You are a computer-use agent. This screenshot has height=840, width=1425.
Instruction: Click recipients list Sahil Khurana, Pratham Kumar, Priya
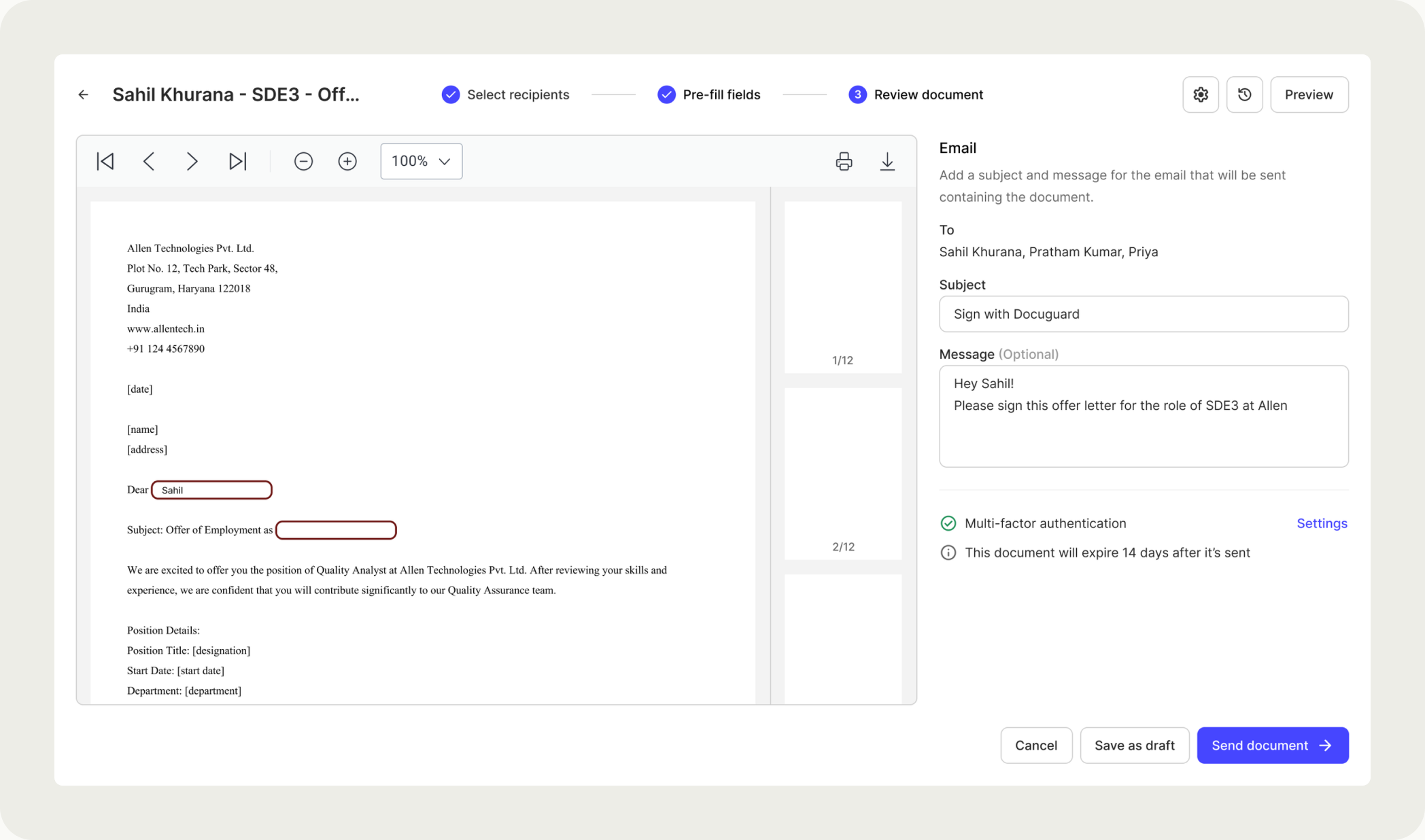click(x=1048, y=252)
